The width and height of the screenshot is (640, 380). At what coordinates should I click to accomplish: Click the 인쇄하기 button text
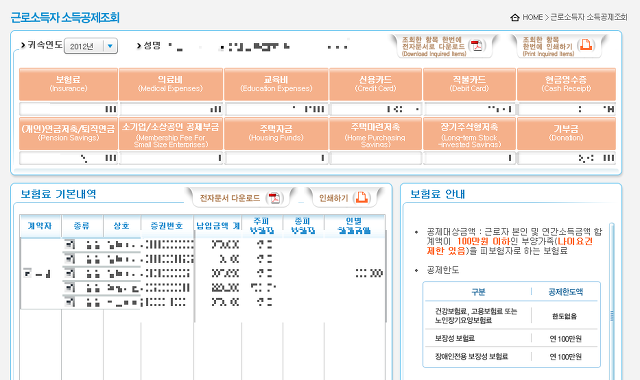click(333, 198)
